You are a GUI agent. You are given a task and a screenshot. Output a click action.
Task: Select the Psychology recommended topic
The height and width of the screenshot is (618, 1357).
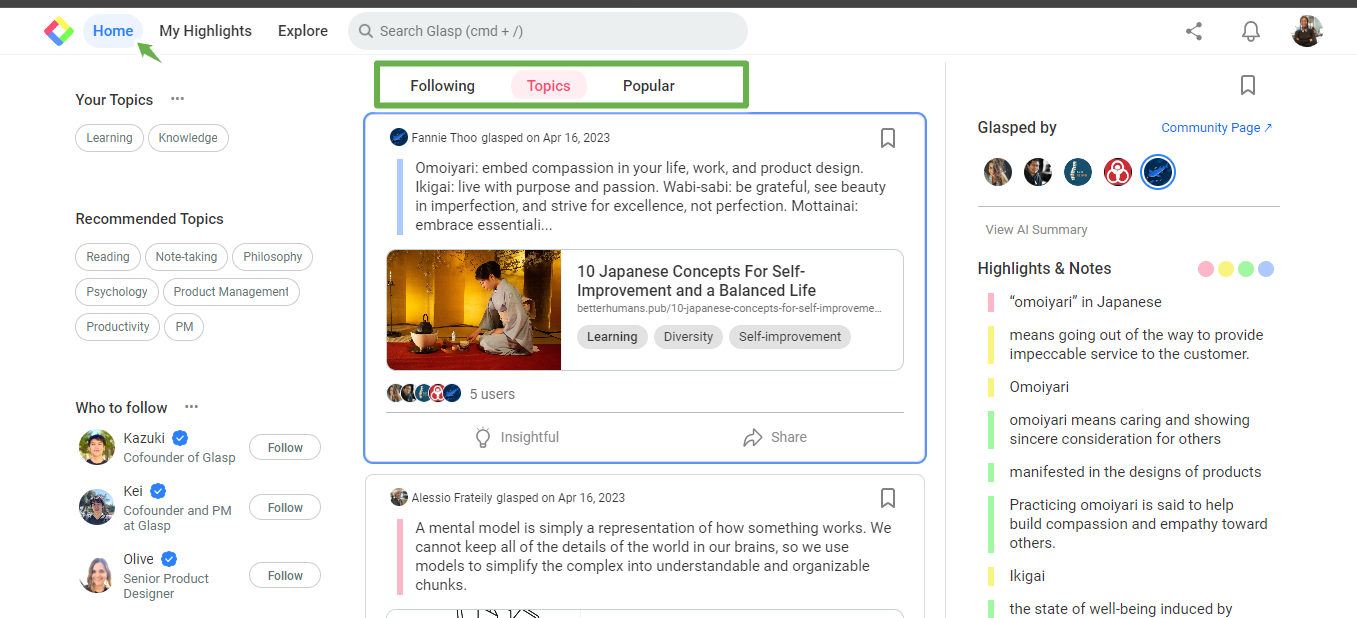[117, 292]
